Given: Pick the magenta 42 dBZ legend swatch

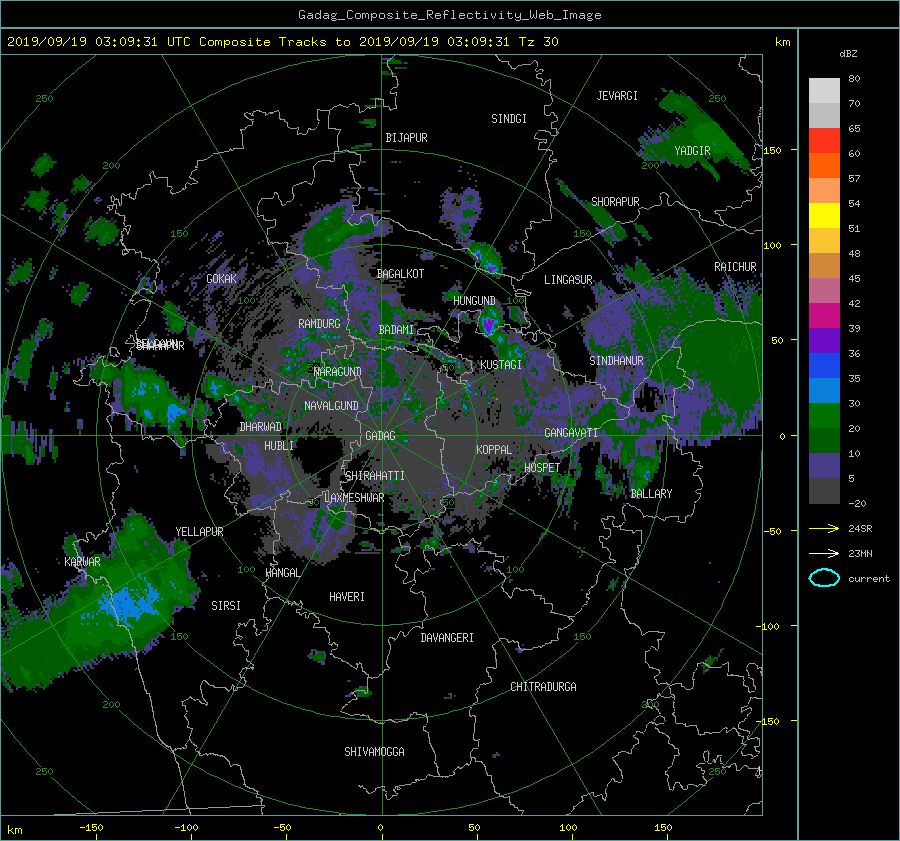Looking at the screenshot, I should tap(824, 315).
